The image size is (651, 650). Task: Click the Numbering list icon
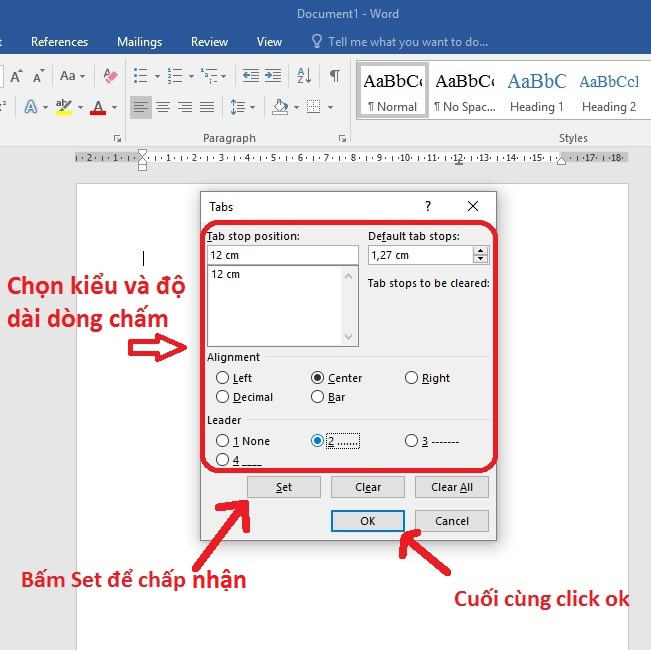[x=175, y=76]
